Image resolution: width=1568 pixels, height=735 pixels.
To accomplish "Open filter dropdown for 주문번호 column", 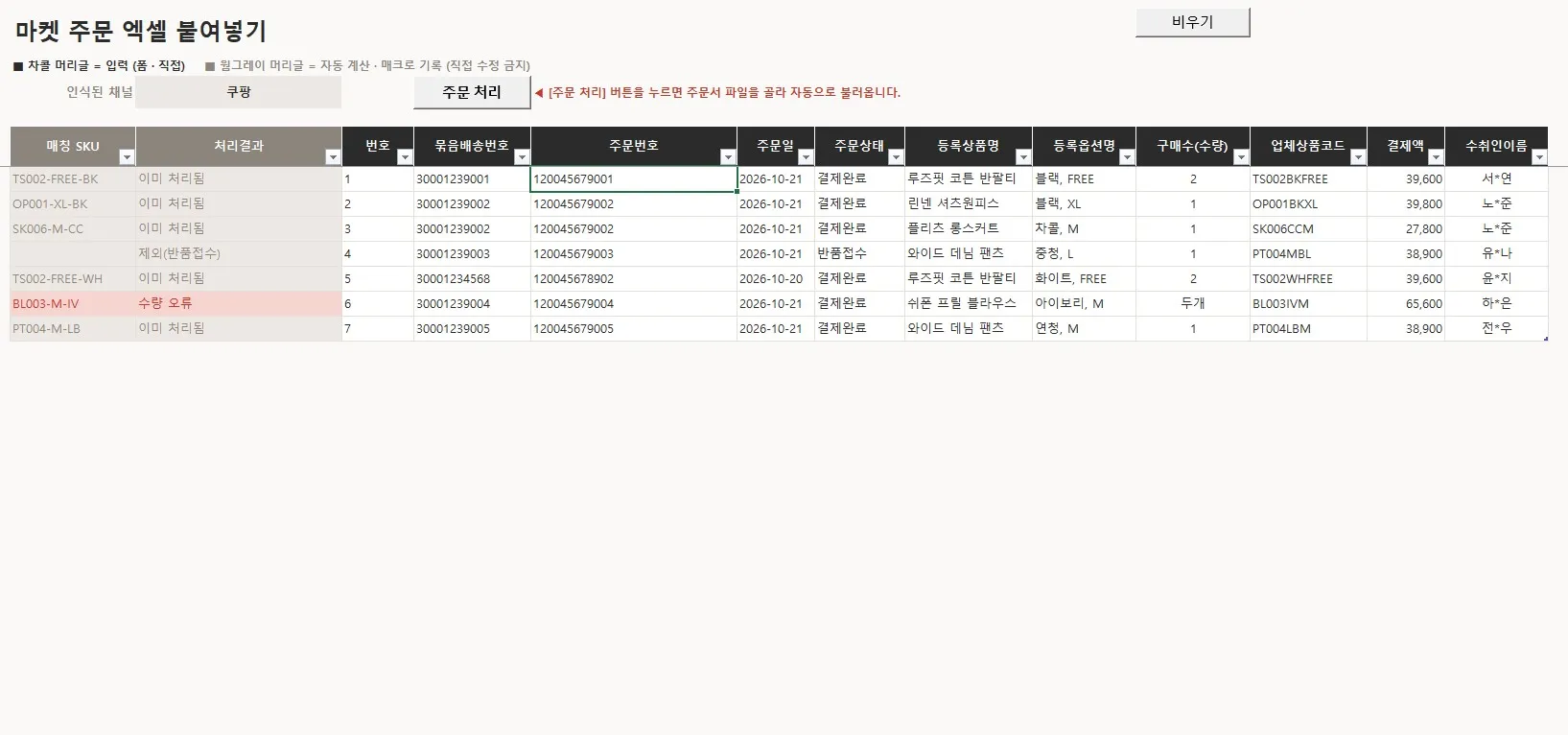I will 728,157.
